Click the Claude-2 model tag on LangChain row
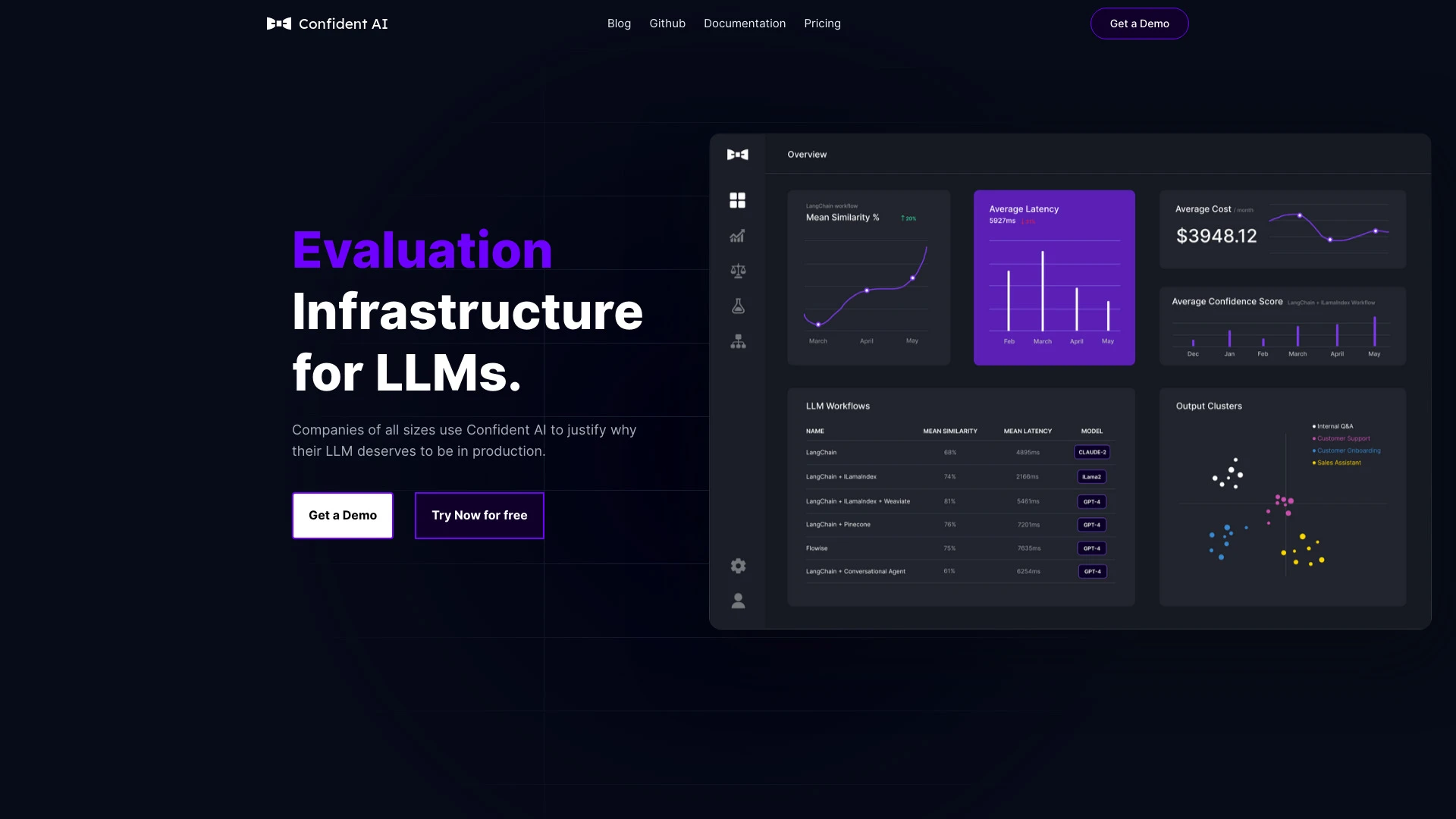 pos(1091,452)
